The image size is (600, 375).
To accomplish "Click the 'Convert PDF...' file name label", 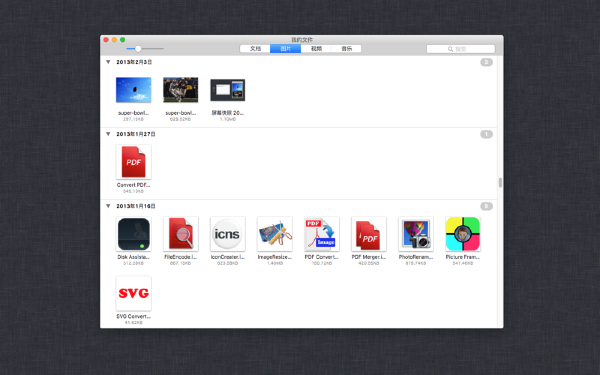I will pos(134,185).
